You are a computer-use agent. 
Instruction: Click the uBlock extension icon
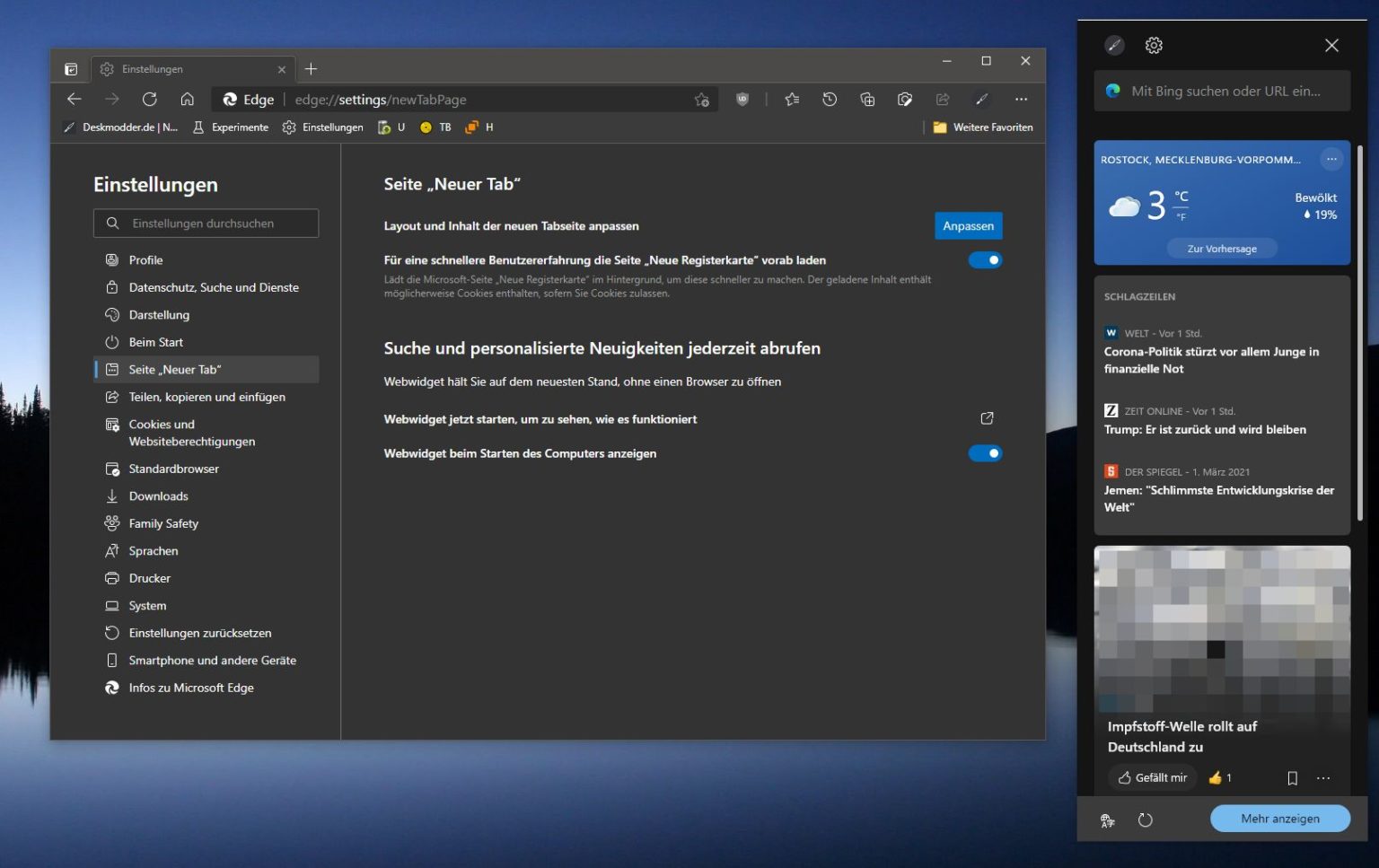(742, 99)
